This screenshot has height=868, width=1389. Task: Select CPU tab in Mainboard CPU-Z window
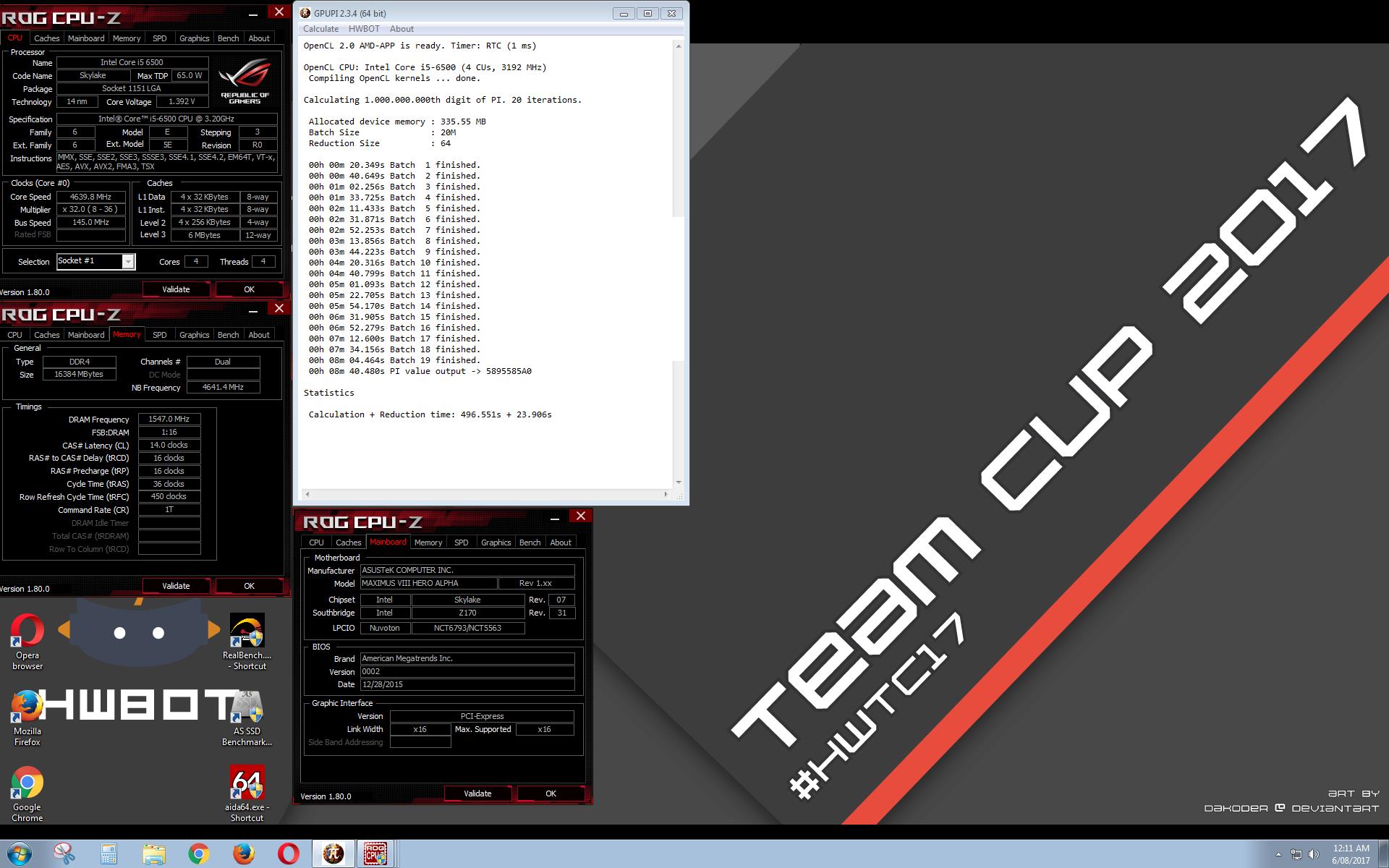click(316, 542)
